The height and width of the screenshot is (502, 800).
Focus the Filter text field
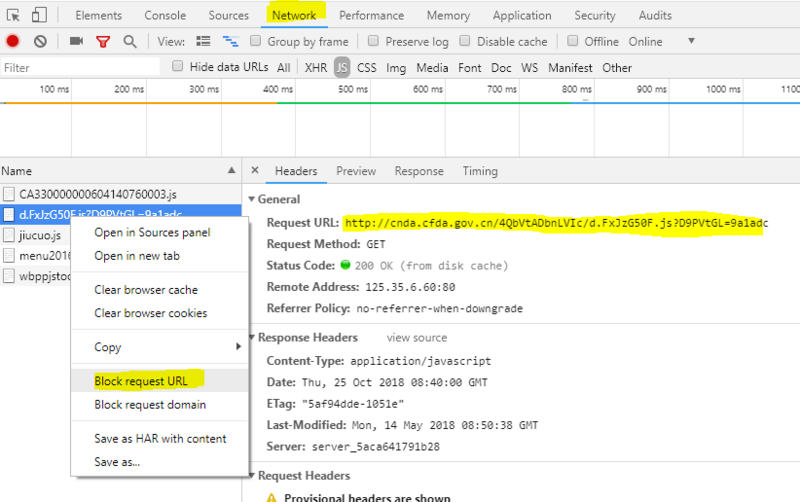pyautogui.click(x=80, y=67)
